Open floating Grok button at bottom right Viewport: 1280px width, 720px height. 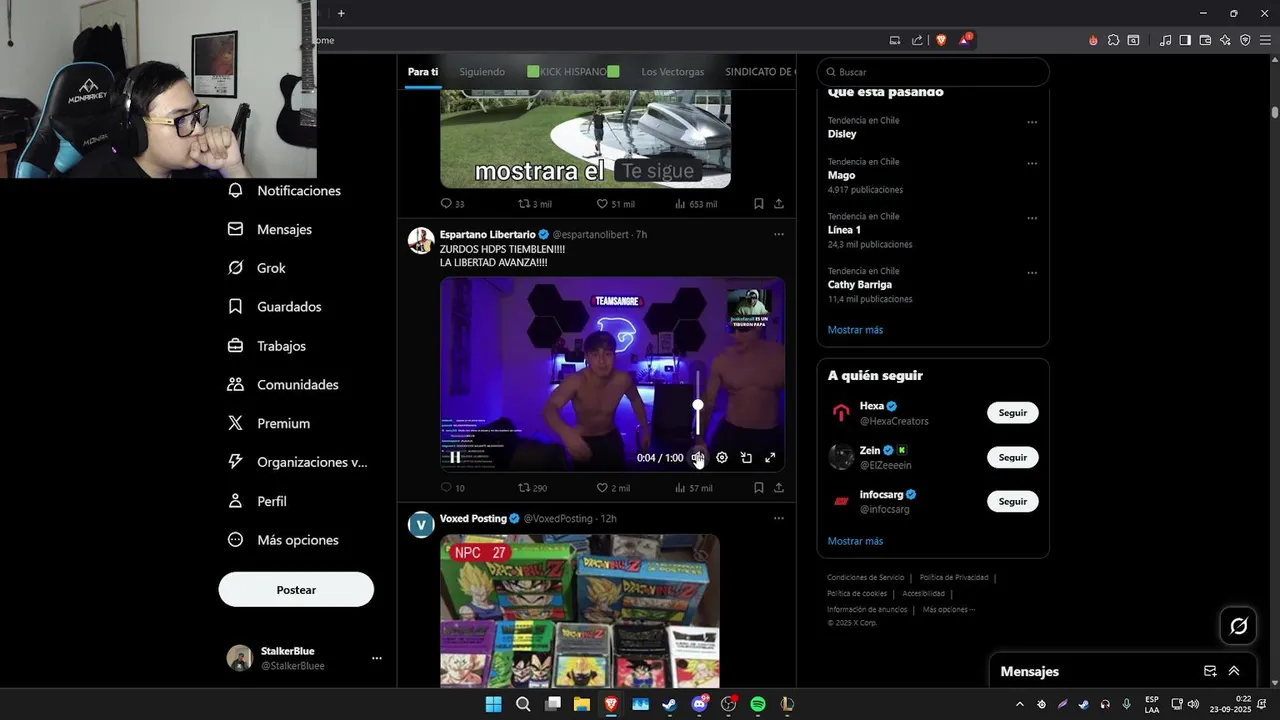[x=1238, y=626]
